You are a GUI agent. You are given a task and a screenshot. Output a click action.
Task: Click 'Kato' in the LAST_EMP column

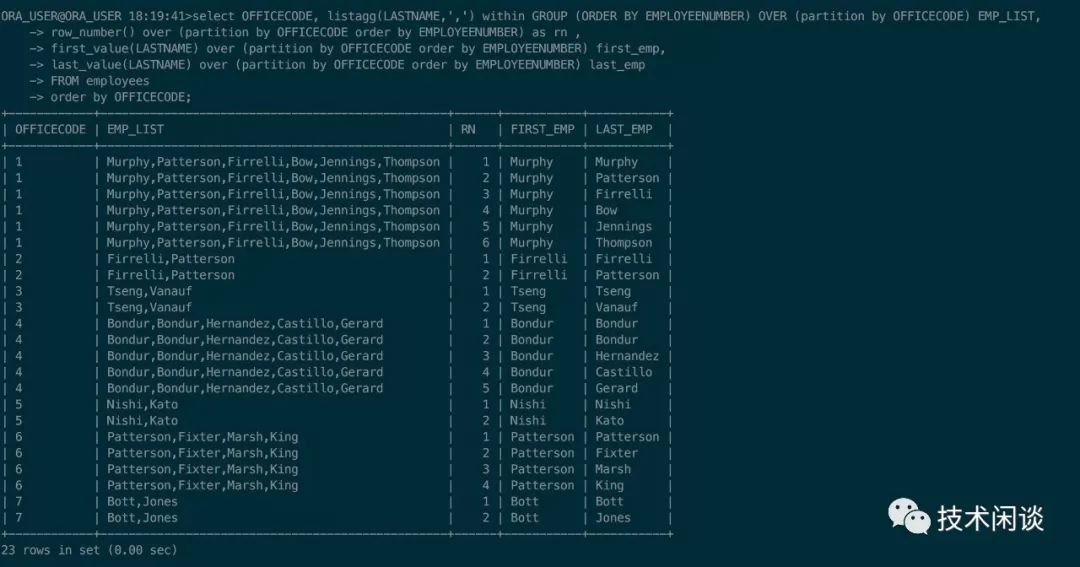[x=609, y=421]
